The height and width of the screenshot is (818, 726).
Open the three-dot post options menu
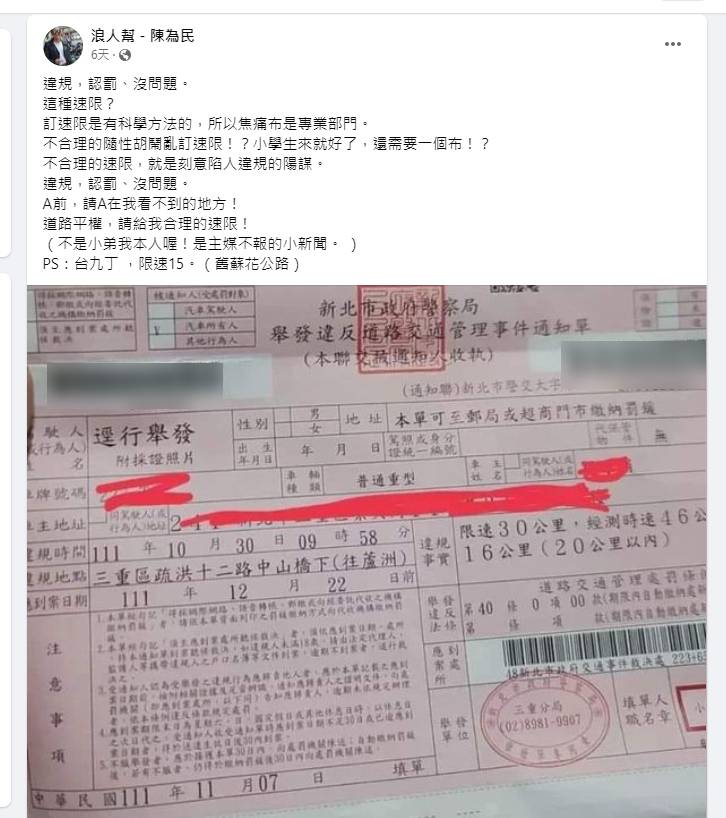click(x=672, y=44)
